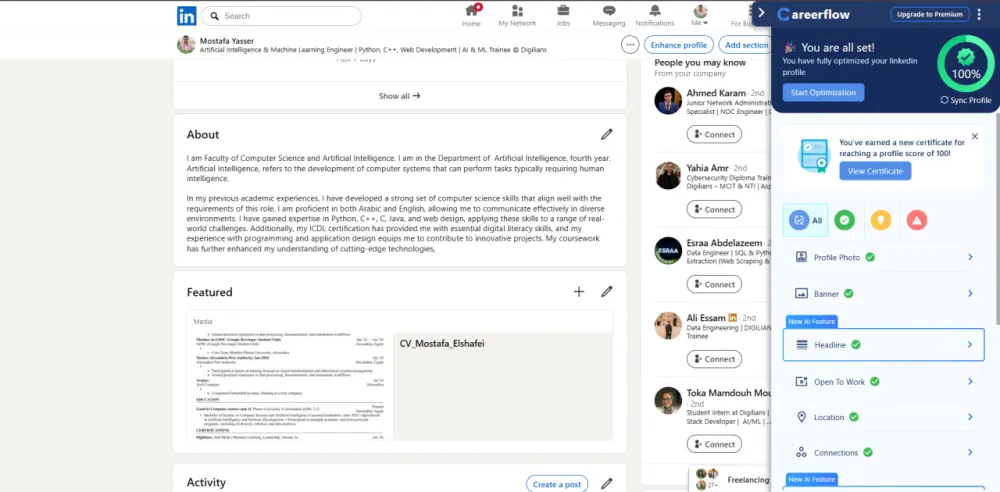Expand the Location item
1000x492 pixels.
pos(883,417)
